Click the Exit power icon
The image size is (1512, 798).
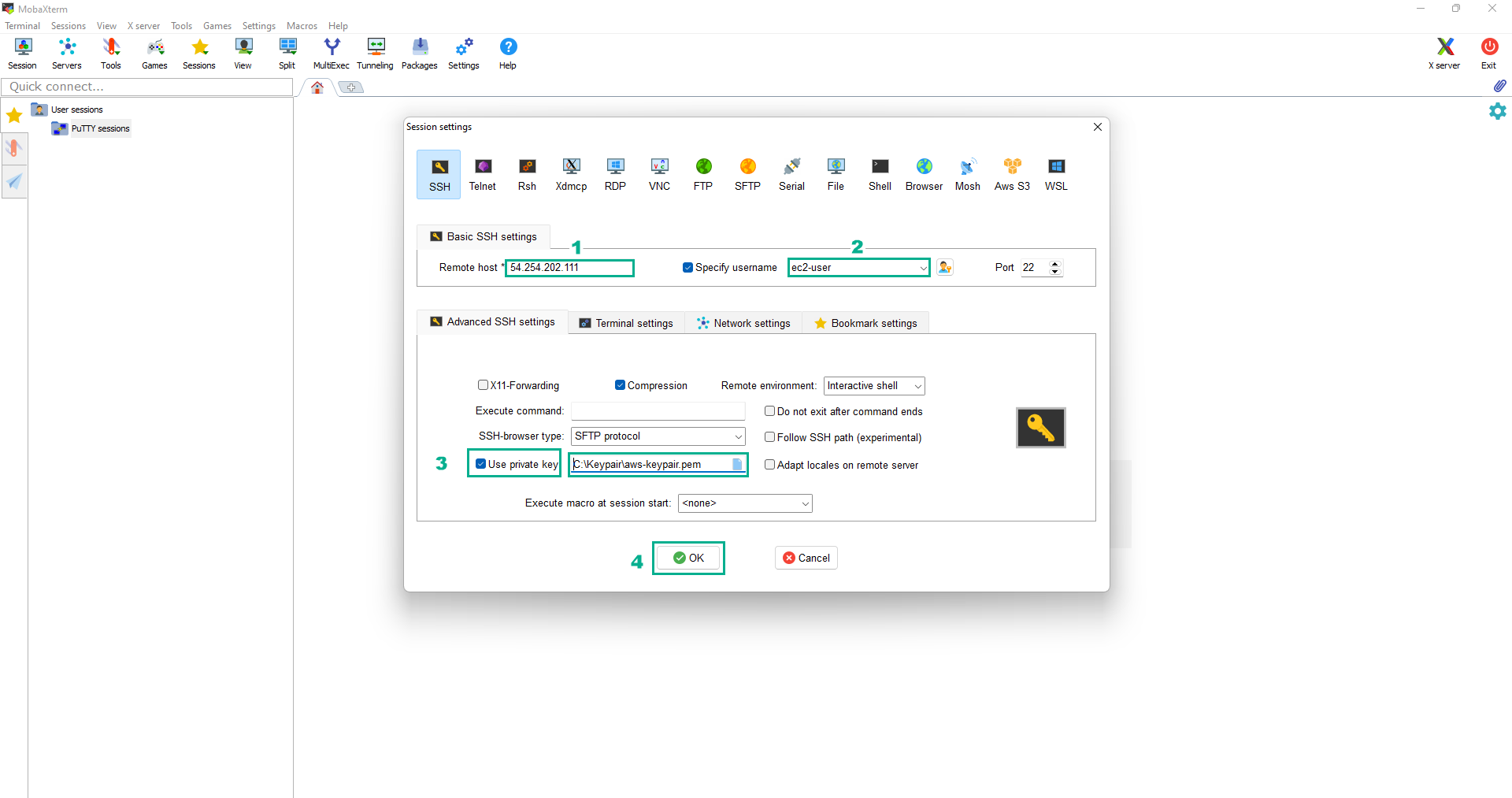tap(1489, 54)
